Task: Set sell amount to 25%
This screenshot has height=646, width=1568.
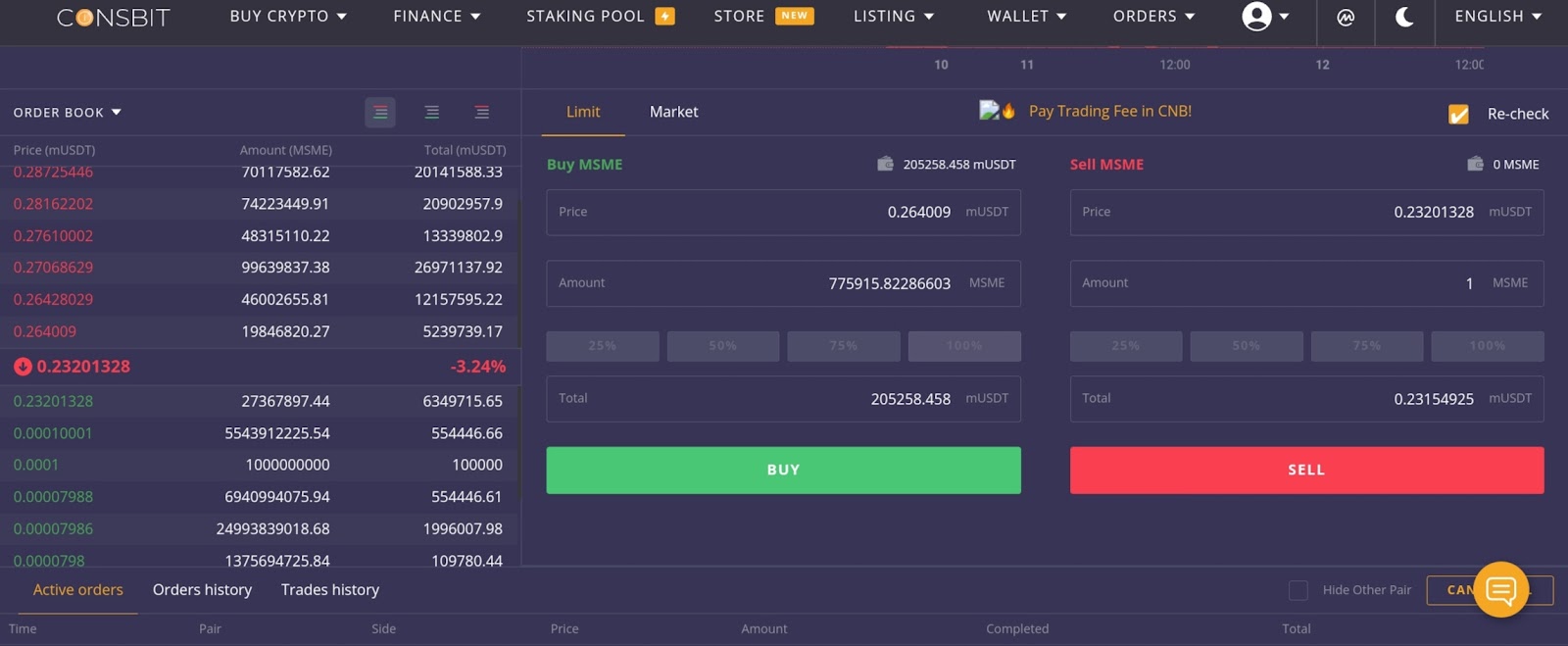Action: point(1126,346)
